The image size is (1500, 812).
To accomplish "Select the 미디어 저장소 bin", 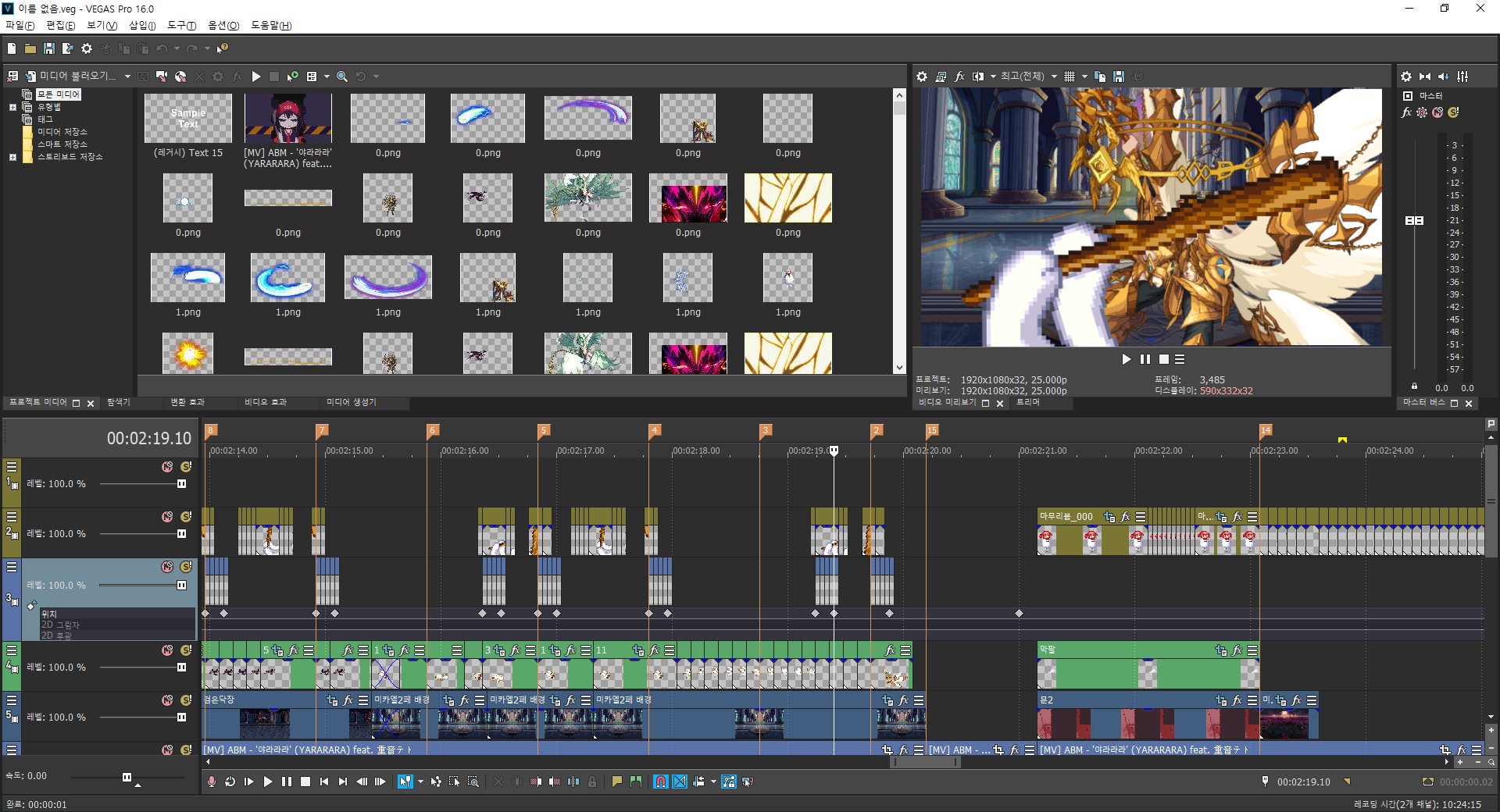I will coord(62,132).
